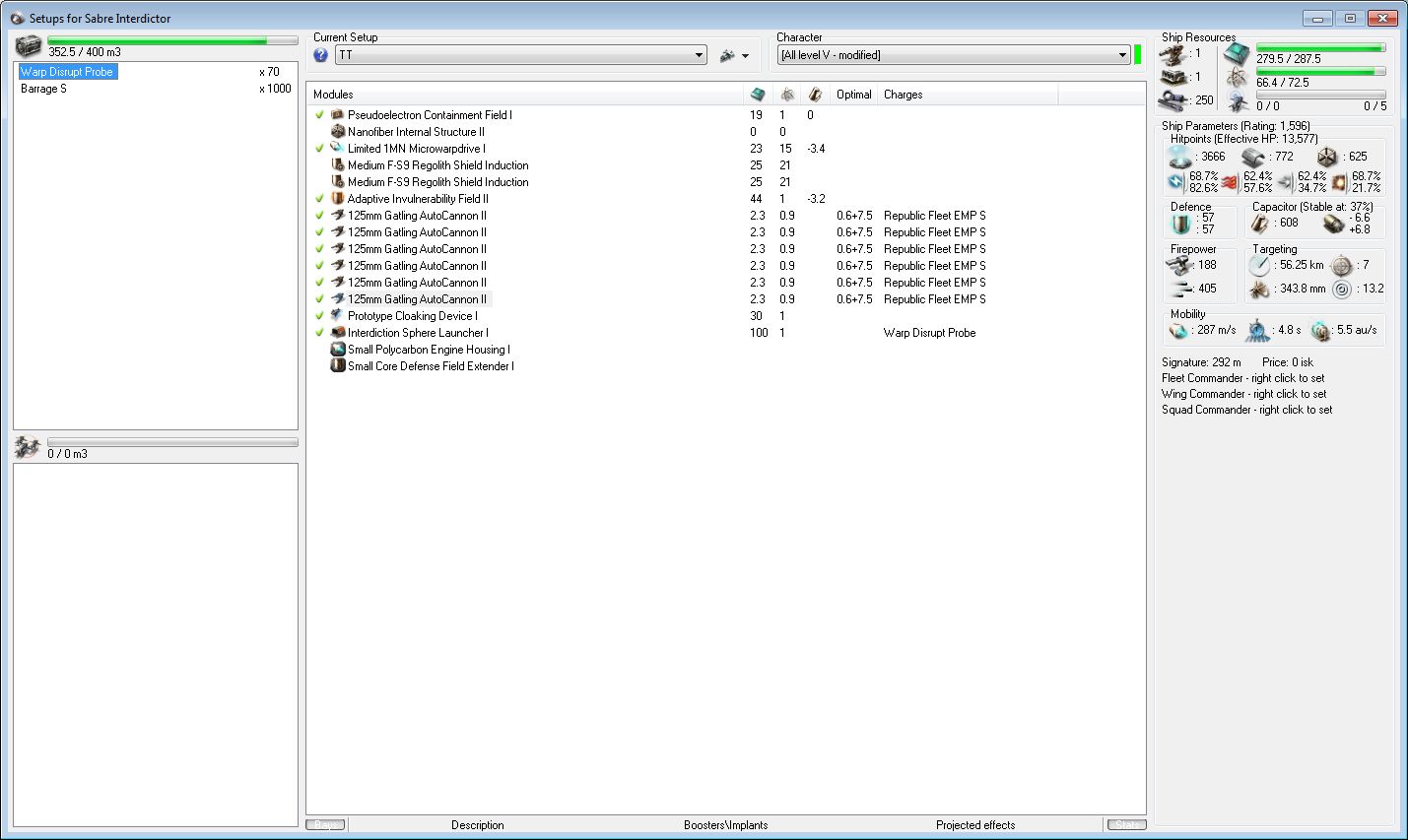Click the Stats button at bottom right

(1127, 825)
